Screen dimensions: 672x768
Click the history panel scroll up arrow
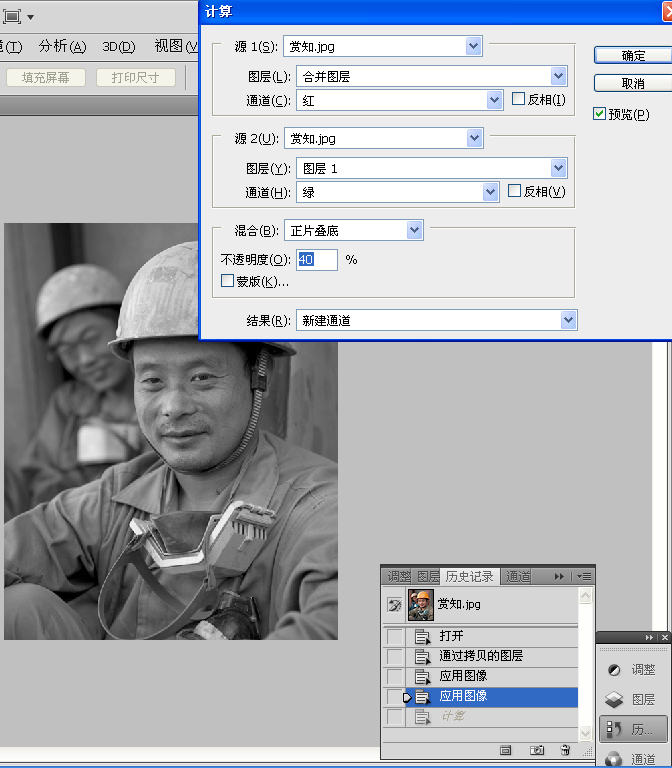pos(585,596)
